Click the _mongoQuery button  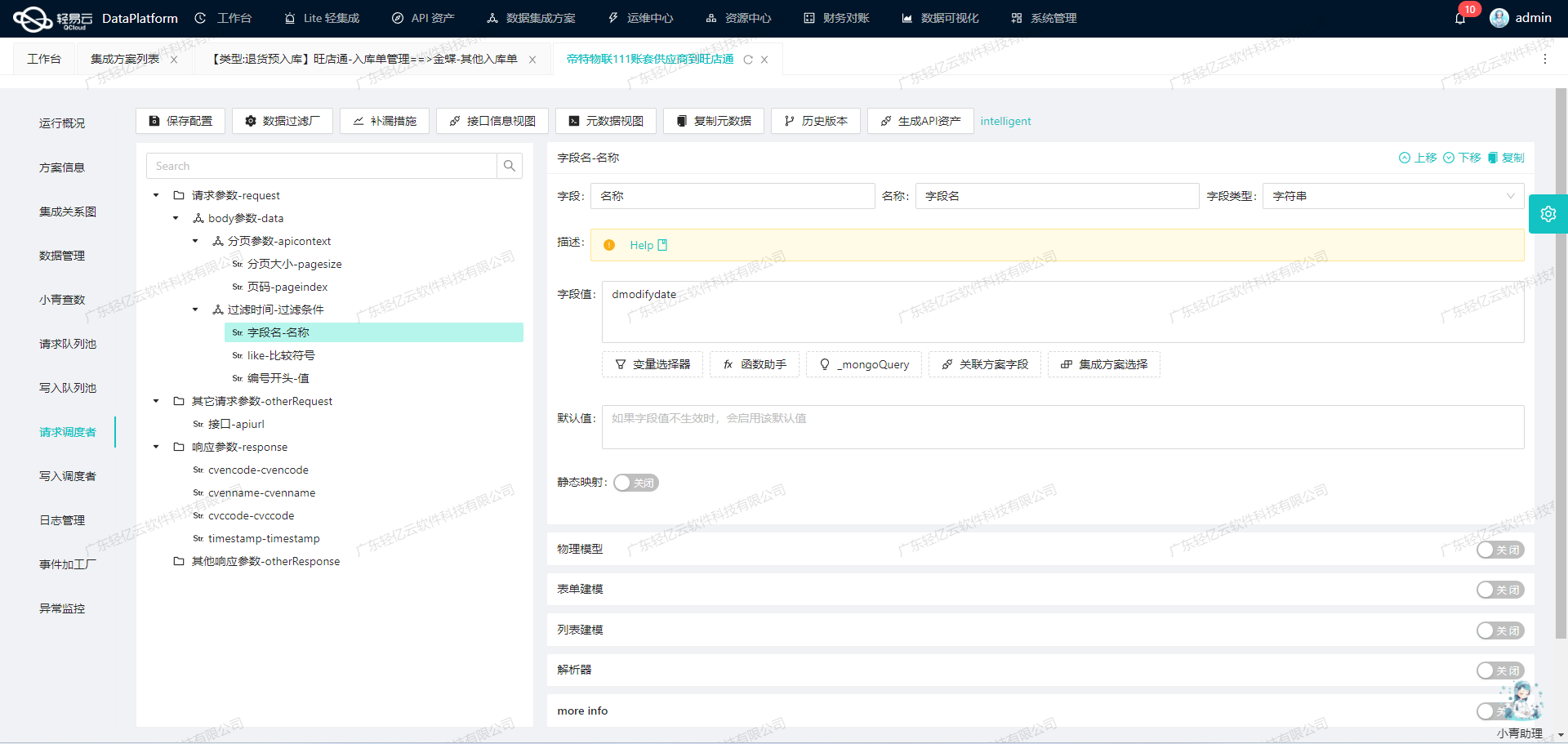pos(864,364)
